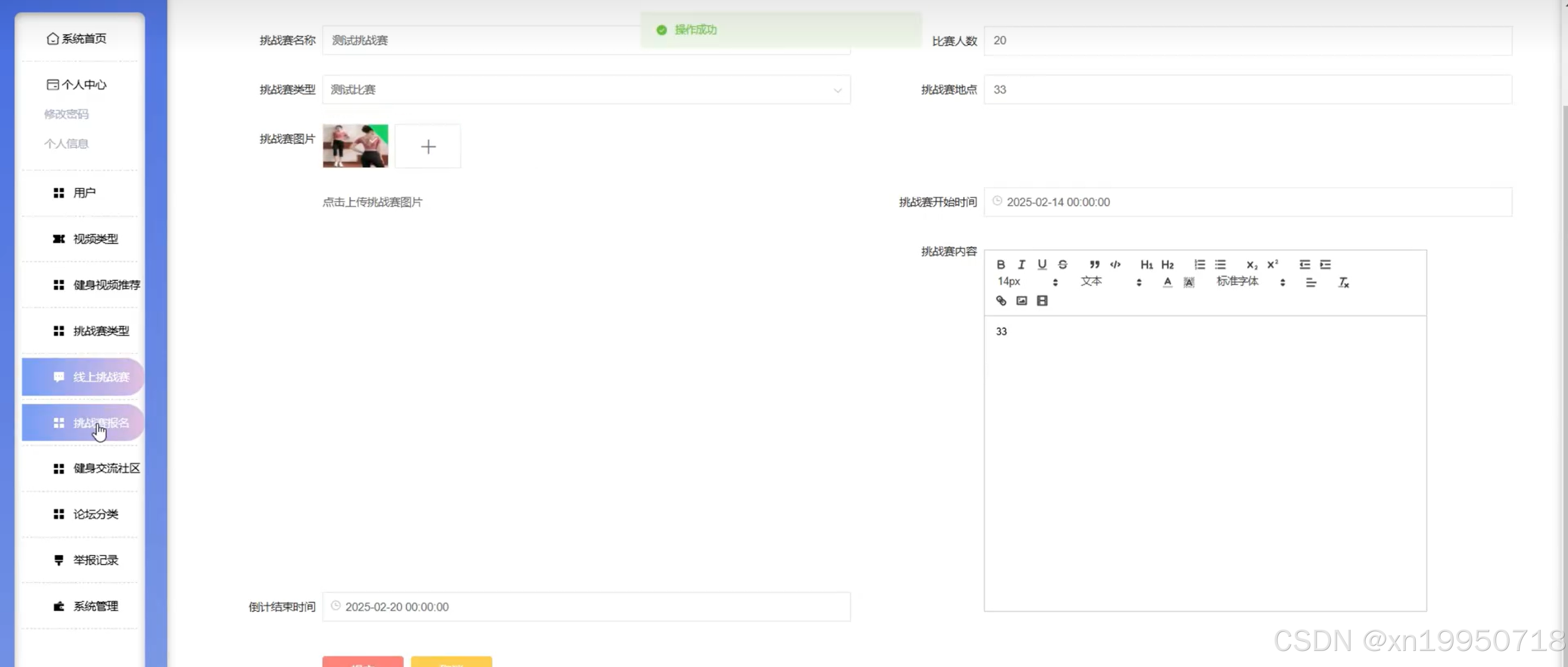This screenshot has height=667, width=1568.
Task: Add another challenge image with the plus box
Action: point(428,147)
